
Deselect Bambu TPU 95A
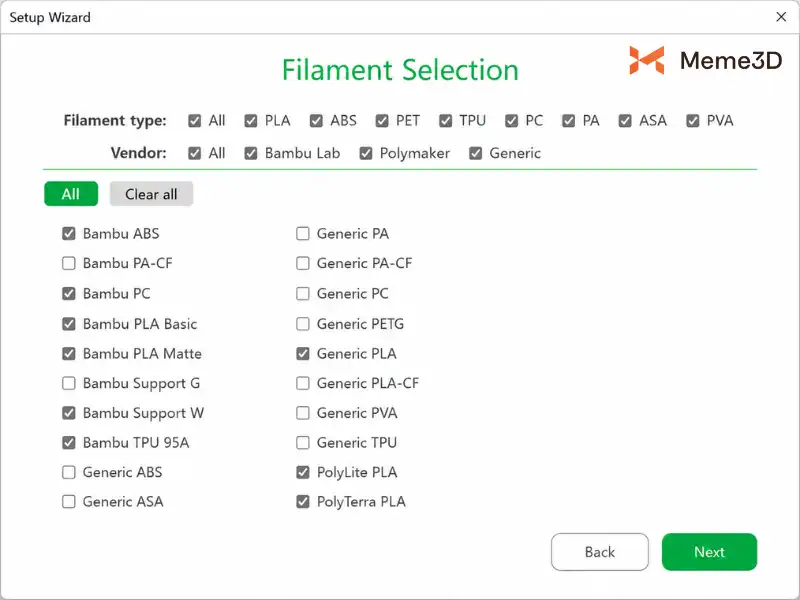tap(68, 442)
